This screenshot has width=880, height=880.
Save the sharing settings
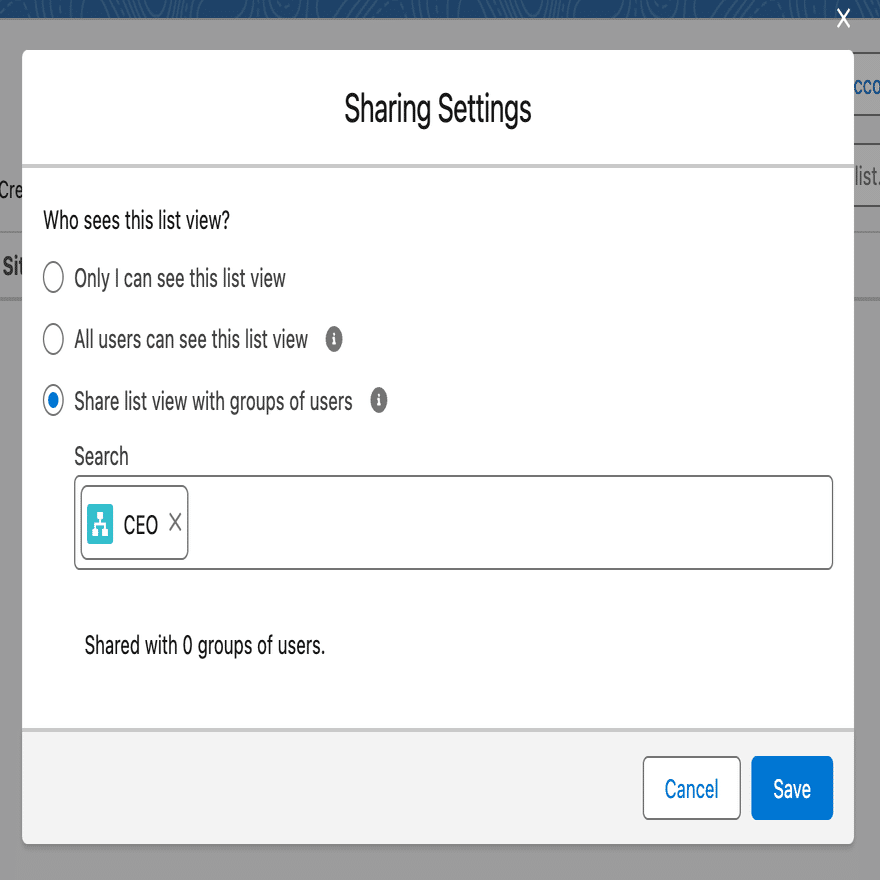point(792,788)
